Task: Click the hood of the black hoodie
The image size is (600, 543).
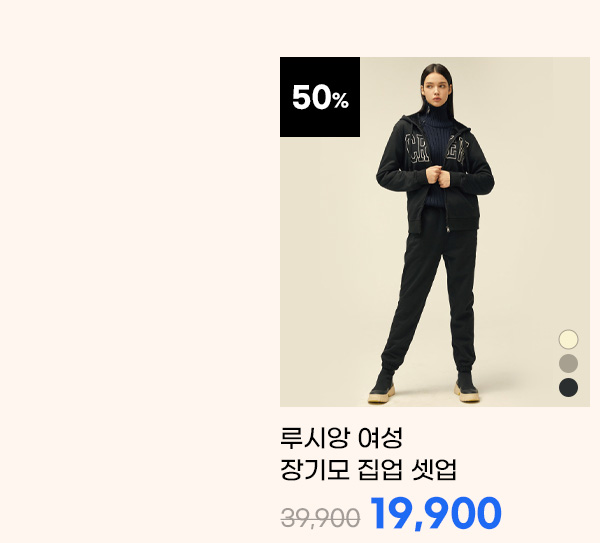Action: coord(403,124)
